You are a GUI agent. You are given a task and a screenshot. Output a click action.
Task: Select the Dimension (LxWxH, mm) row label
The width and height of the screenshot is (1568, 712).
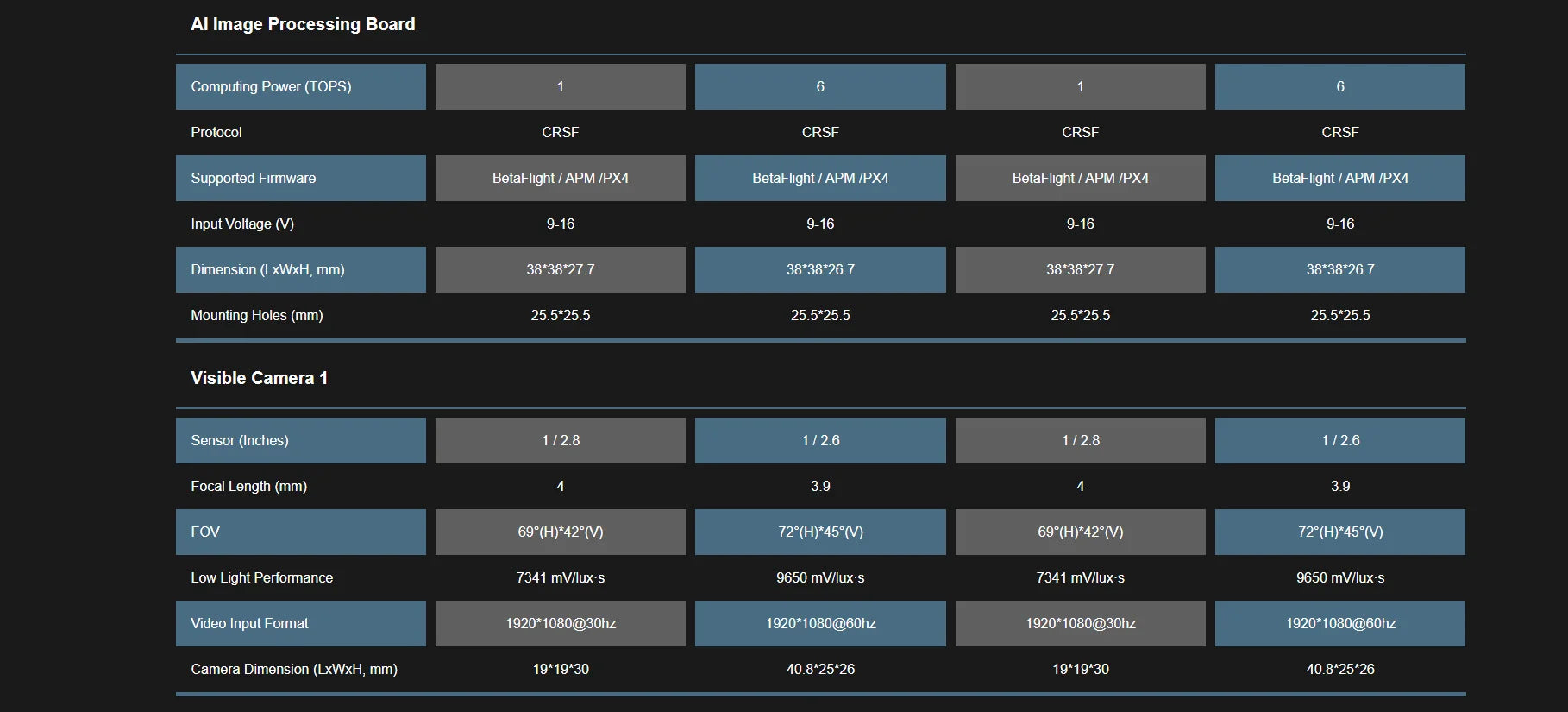[267, 269]
